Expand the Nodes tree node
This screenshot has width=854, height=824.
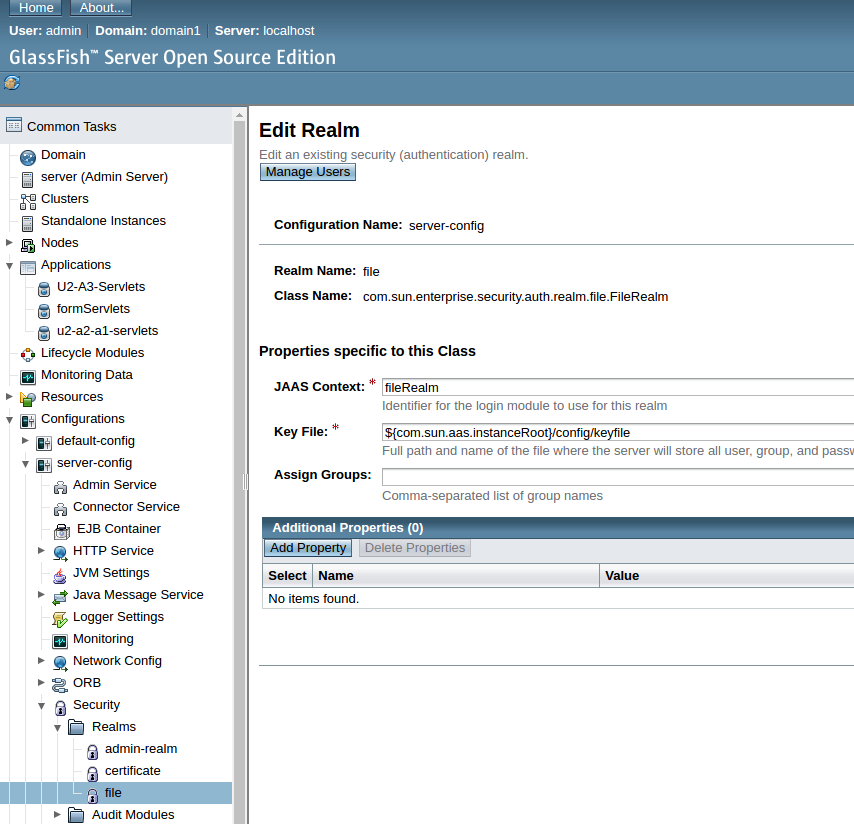coord(9,242)
